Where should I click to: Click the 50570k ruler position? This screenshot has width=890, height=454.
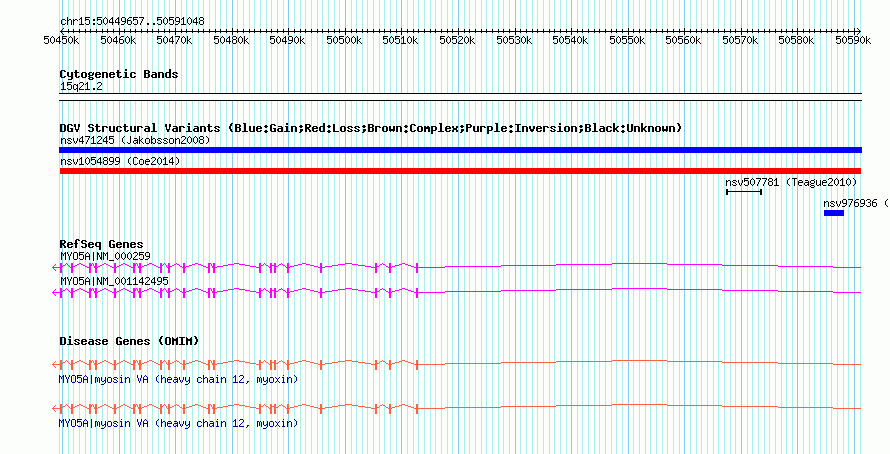tap(740, 40)
